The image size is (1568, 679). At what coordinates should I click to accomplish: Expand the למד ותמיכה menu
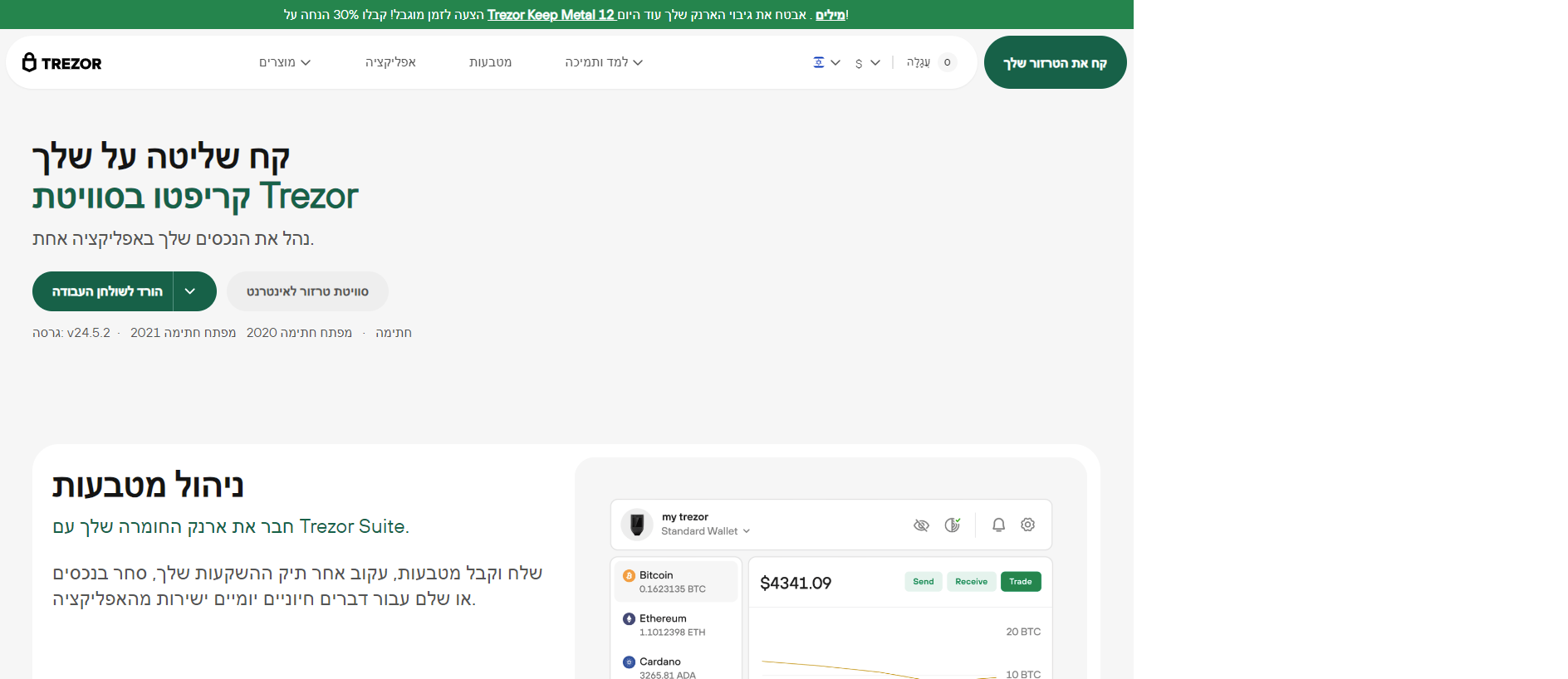pos(604,62)
